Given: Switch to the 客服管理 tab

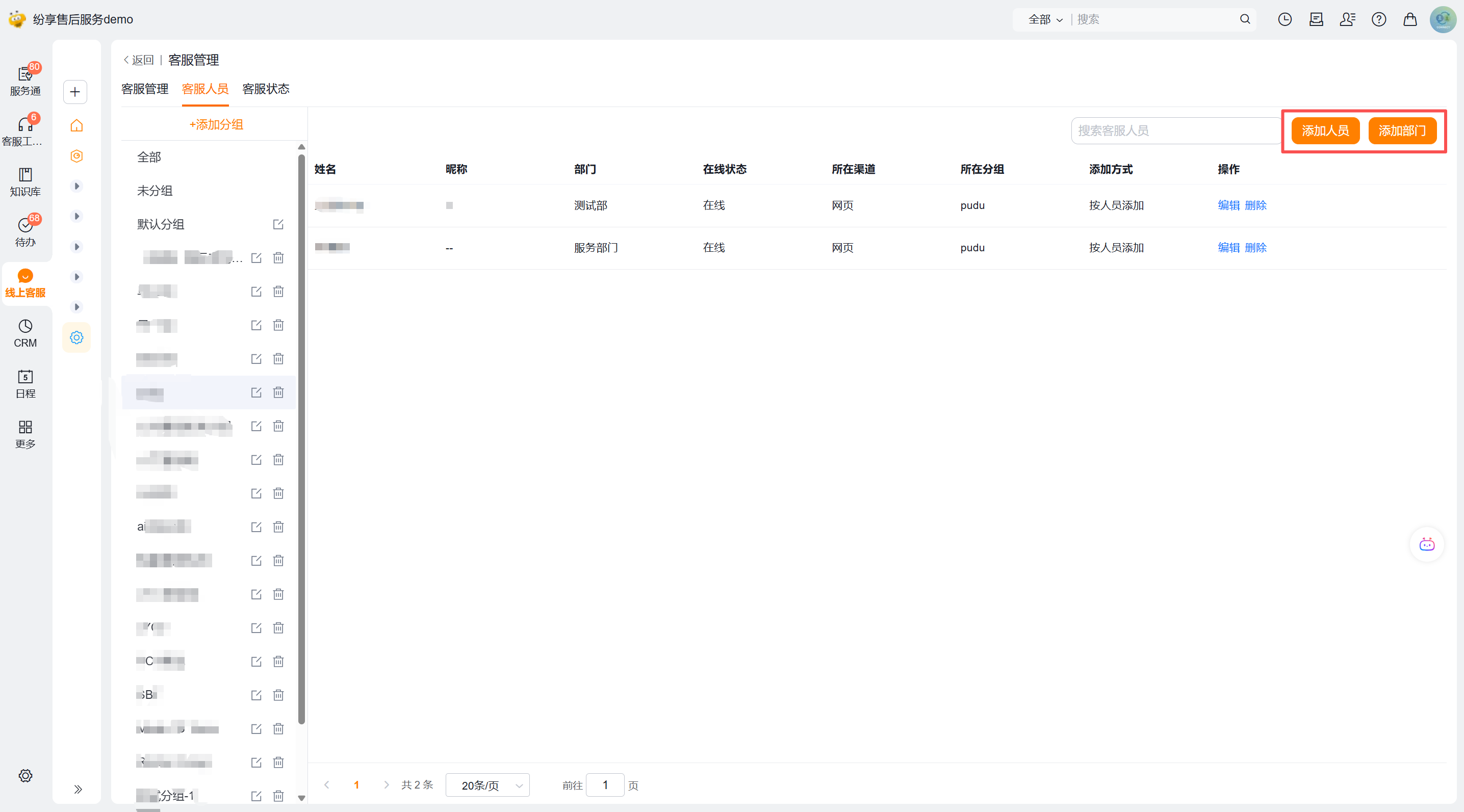Looking at the screenshot, I should (x=144, y=89).
